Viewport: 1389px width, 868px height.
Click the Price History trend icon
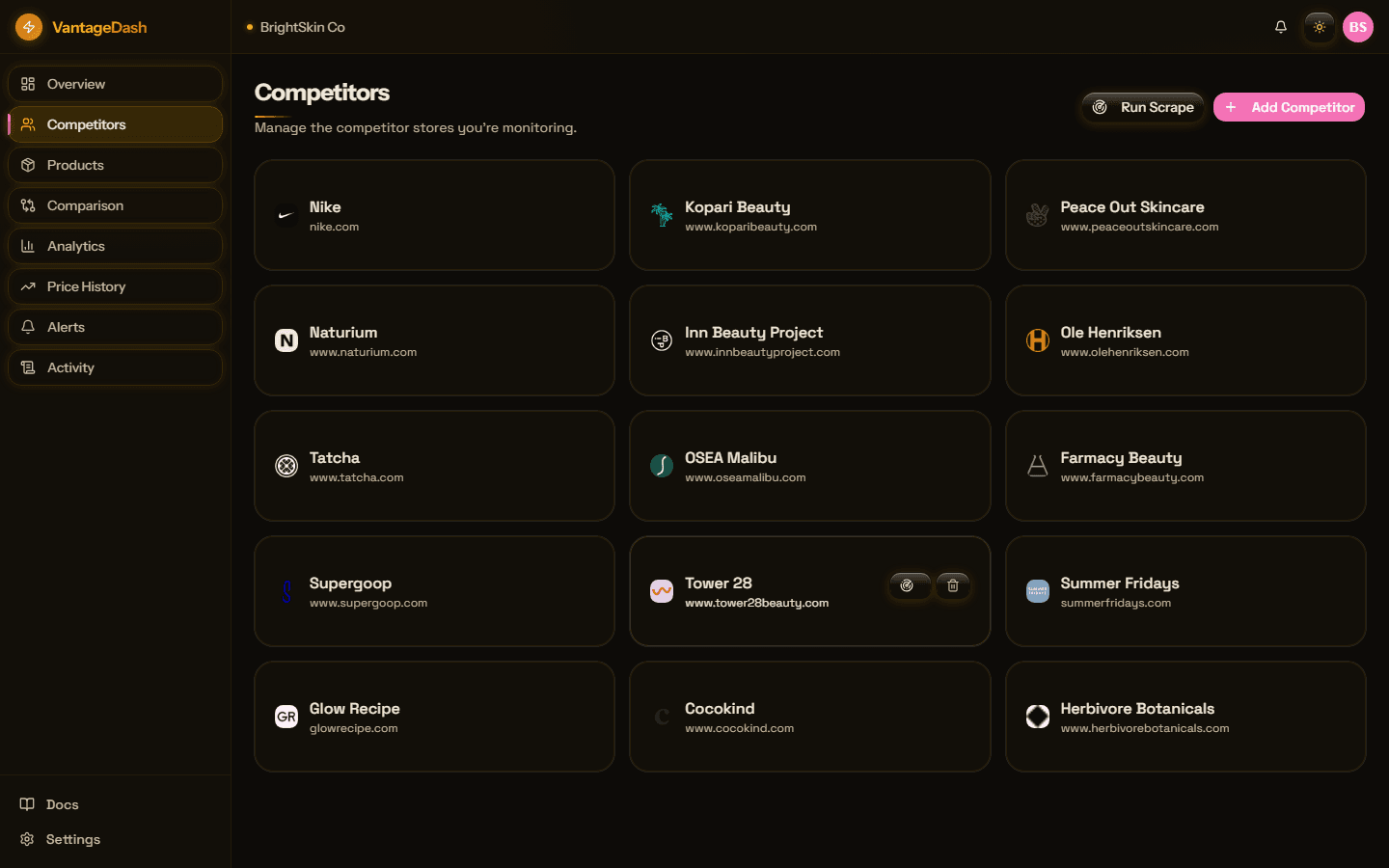[29, 285]
